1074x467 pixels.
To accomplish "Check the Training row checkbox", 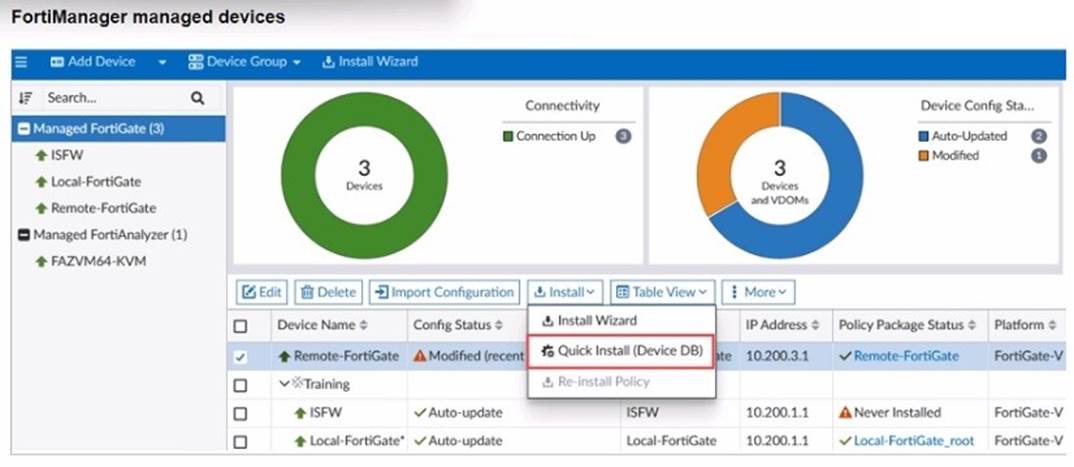I will pos(240,386).
